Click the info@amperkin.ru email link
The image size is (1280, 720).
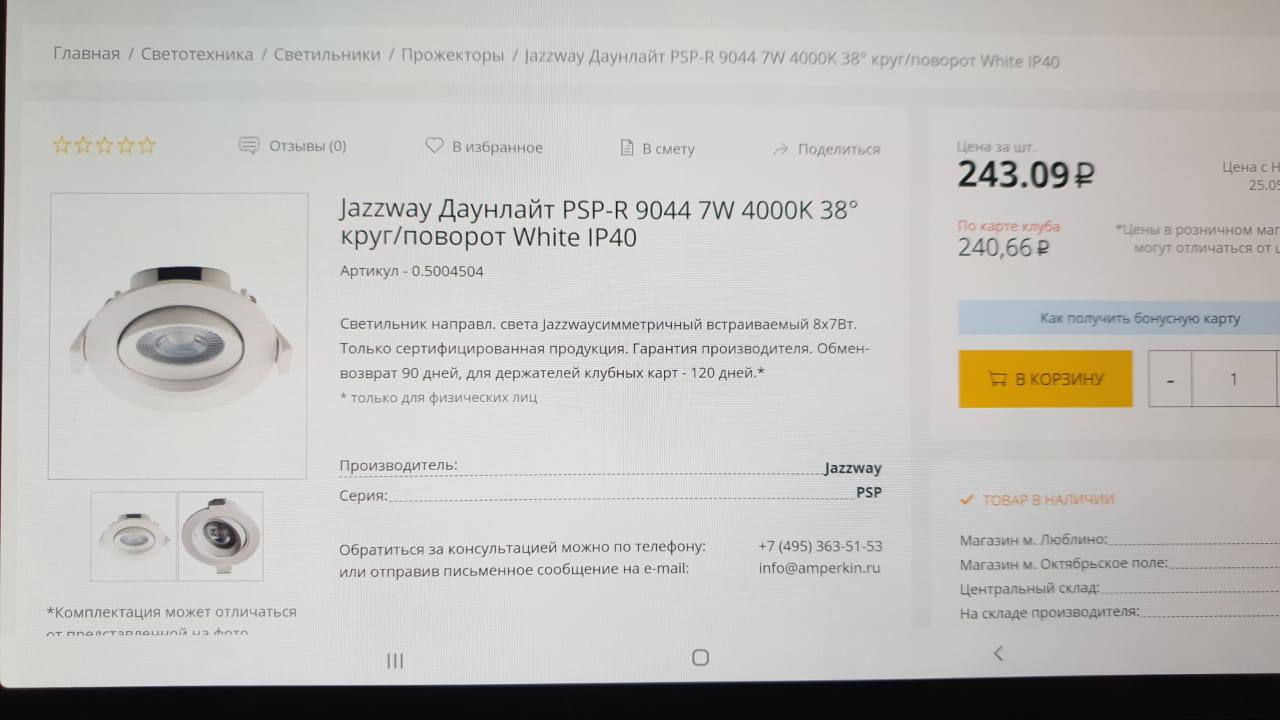click(x=820, y=568)
